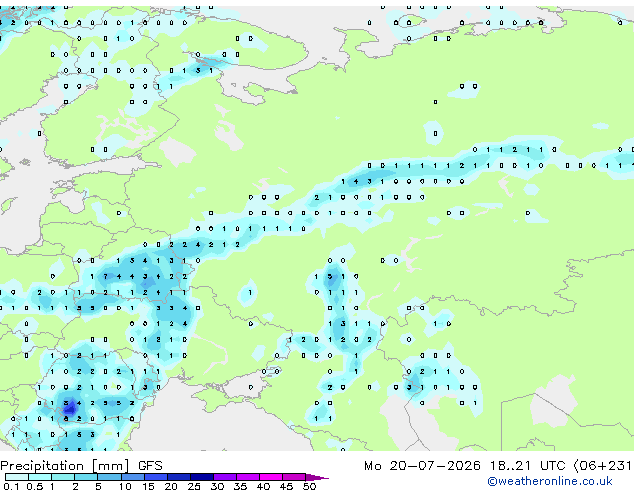Screen dimensions: 634x490
Task: Click the dark blue precipitation maximum on map
Action: click(x=70, y=408)
